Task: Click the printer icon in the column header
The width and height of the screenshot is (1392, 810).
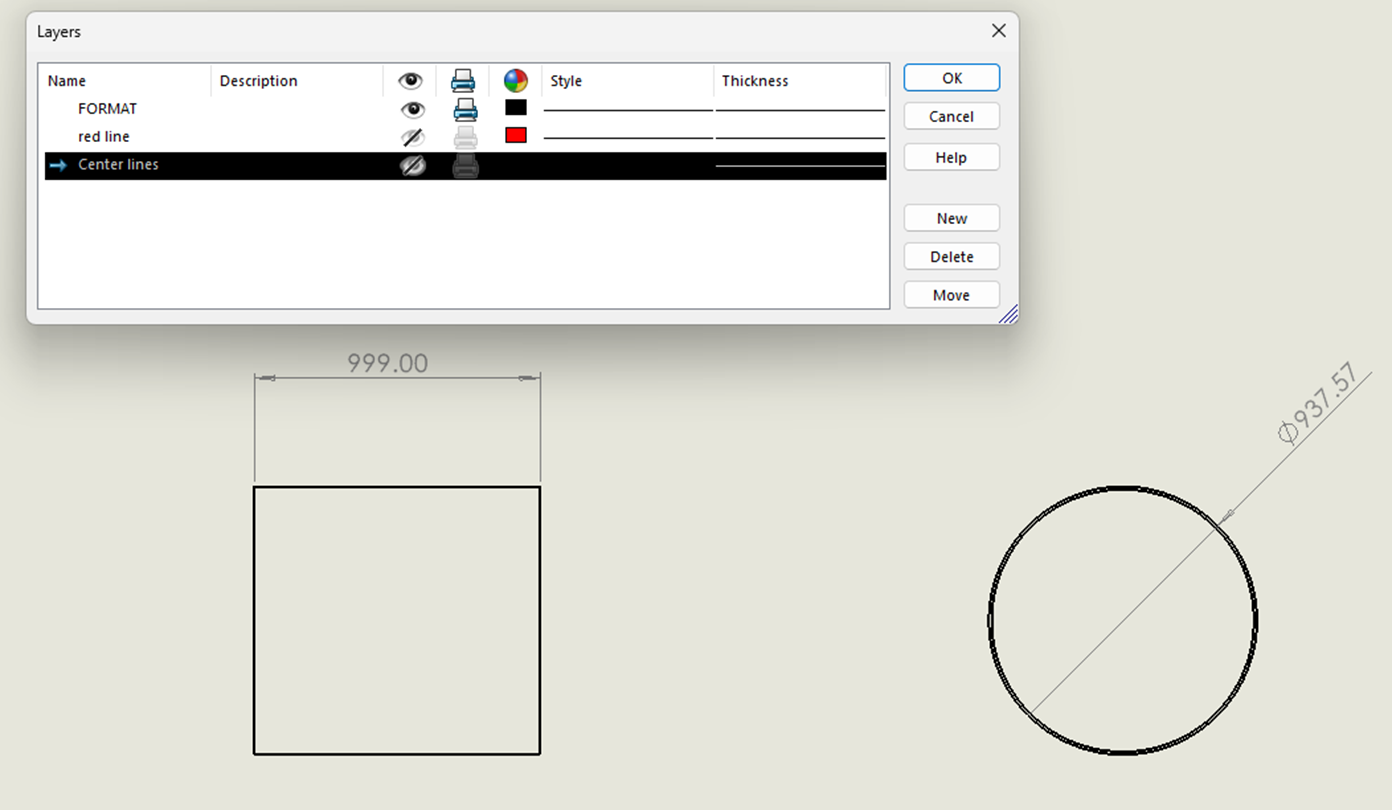Action: (465, 81)
